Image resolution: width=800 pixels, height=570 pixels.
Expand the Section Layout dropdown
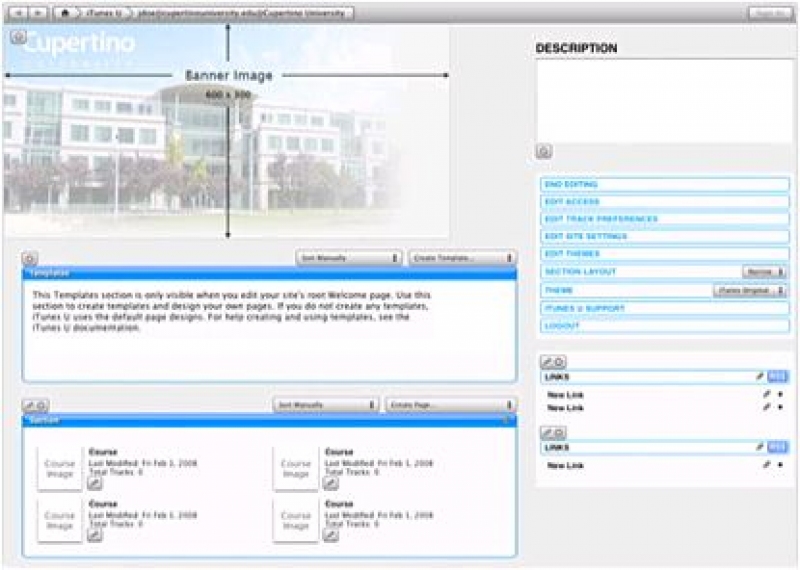coord(765,272)
